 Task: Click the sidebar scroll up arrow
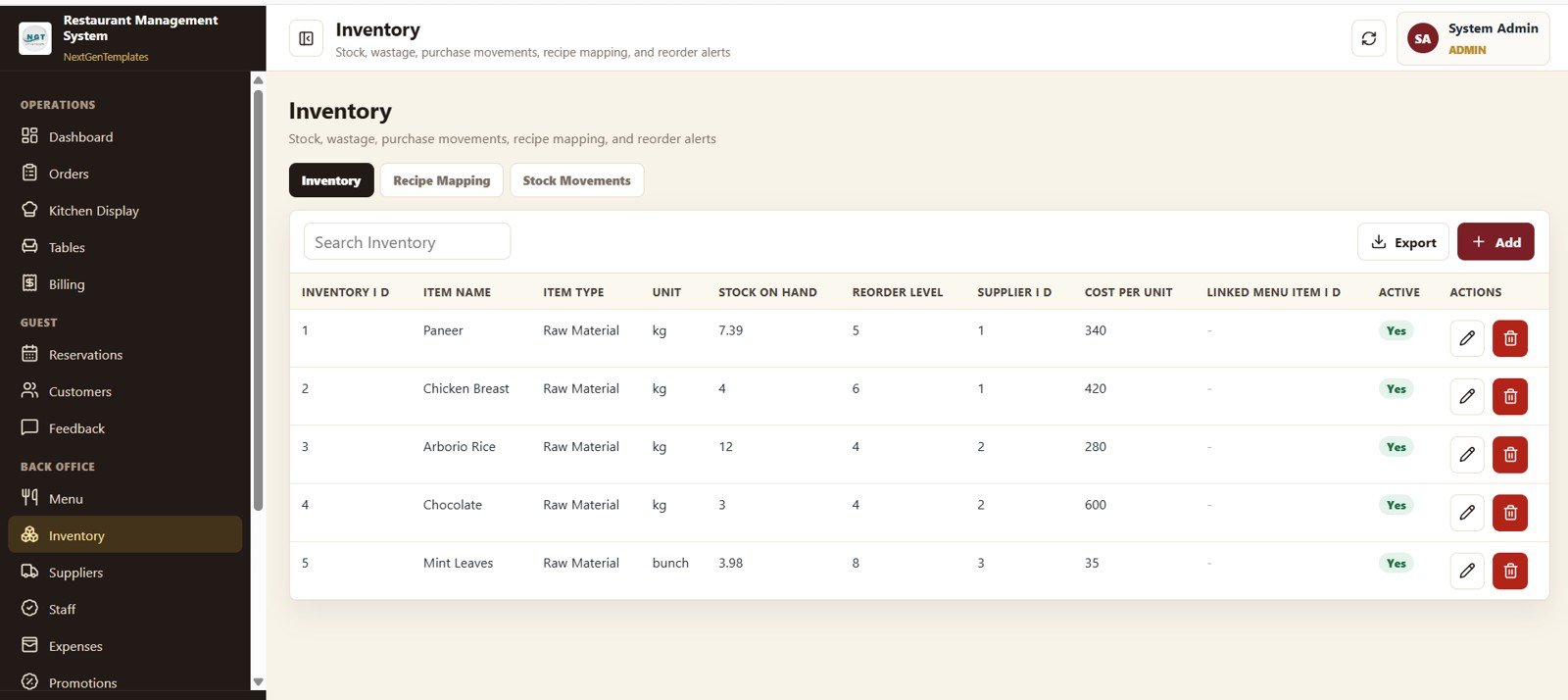pyautogui.click(x=259, y=80)
